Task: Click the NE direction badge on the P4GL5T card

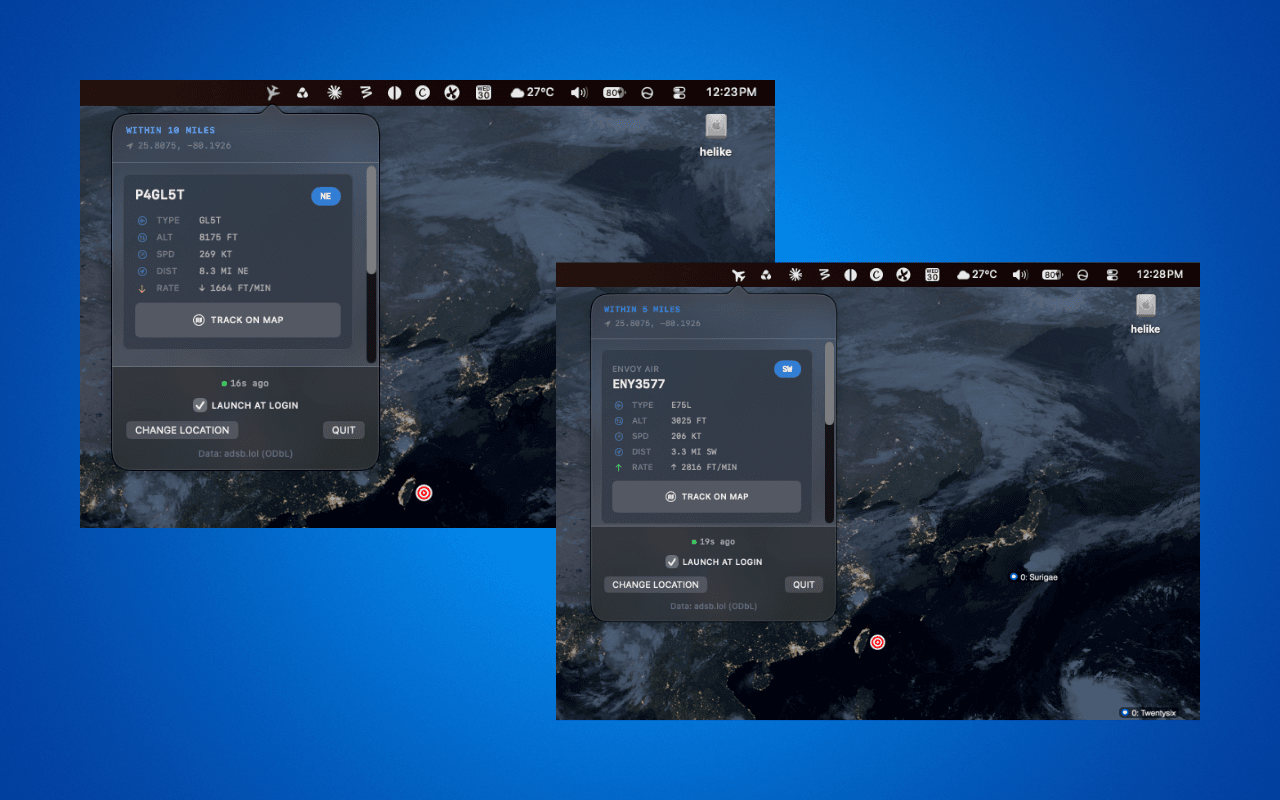Action: point(326,196)
